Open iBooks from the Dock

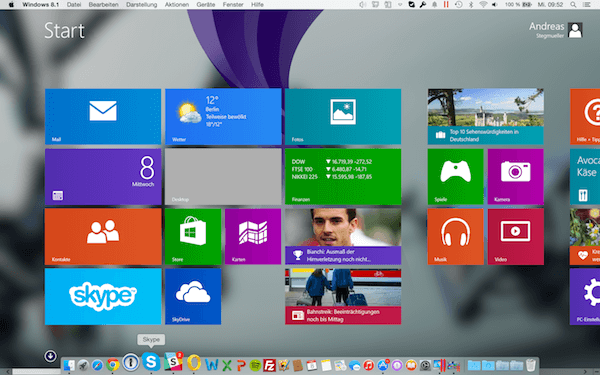(x=411, y=365)
